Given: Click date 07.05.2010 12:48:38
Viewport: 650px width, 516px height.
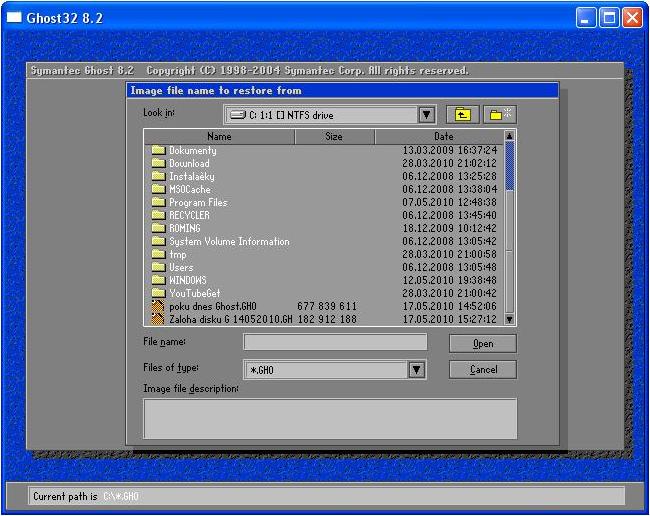Looking at the screenshot, I should [x=449, y=202].
